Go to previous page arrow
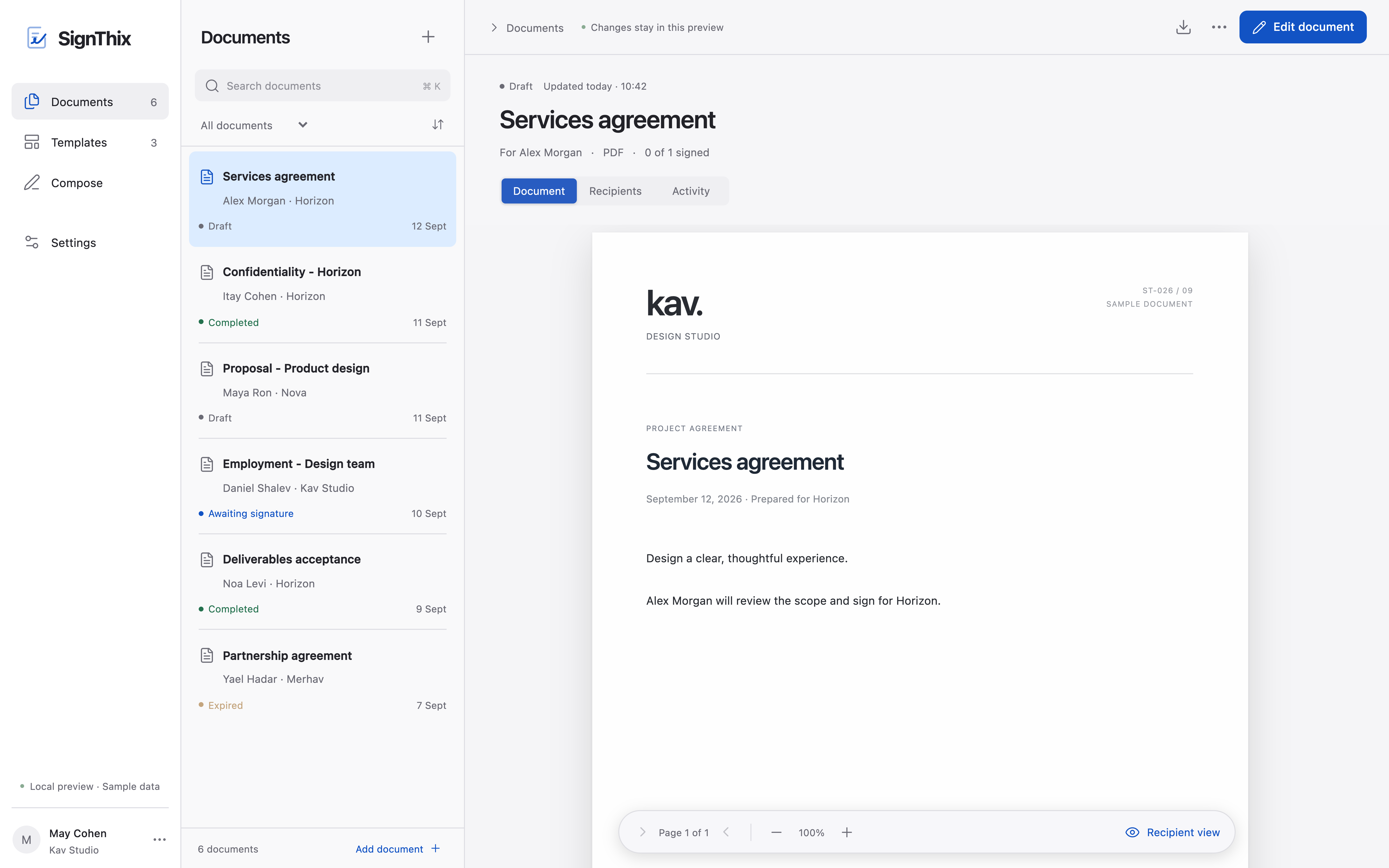1389x868 pixels. pos(726,832)
